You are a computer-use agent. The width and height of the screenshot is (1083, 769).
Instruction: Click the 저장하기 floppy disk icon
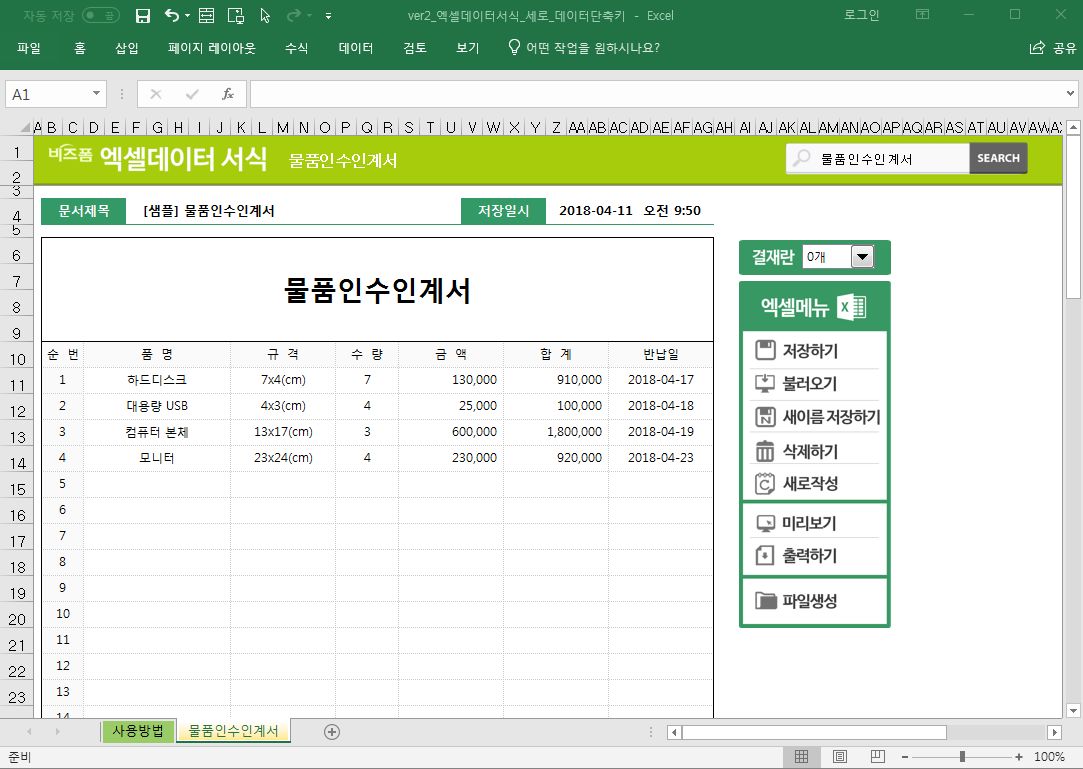pyautogui.click(x=765, y=350)
